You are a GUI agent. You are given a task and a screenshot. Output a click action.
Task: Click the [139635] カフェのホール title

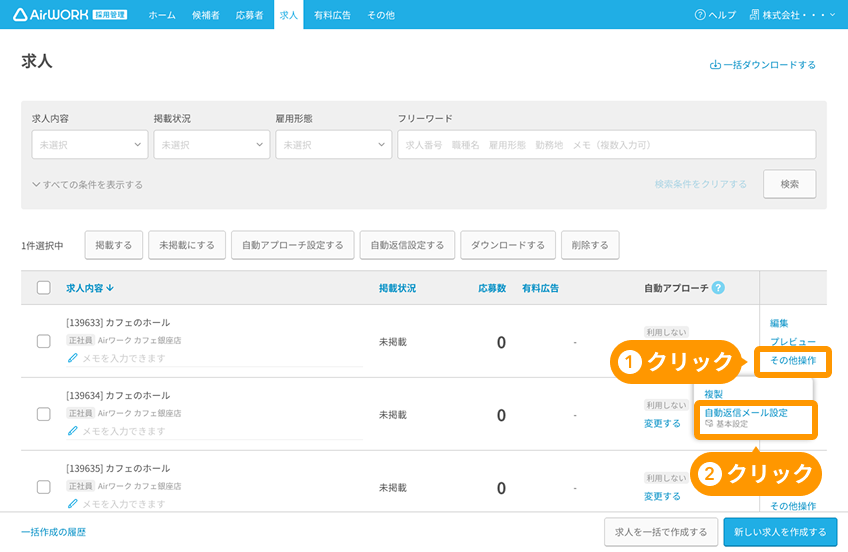118,469
